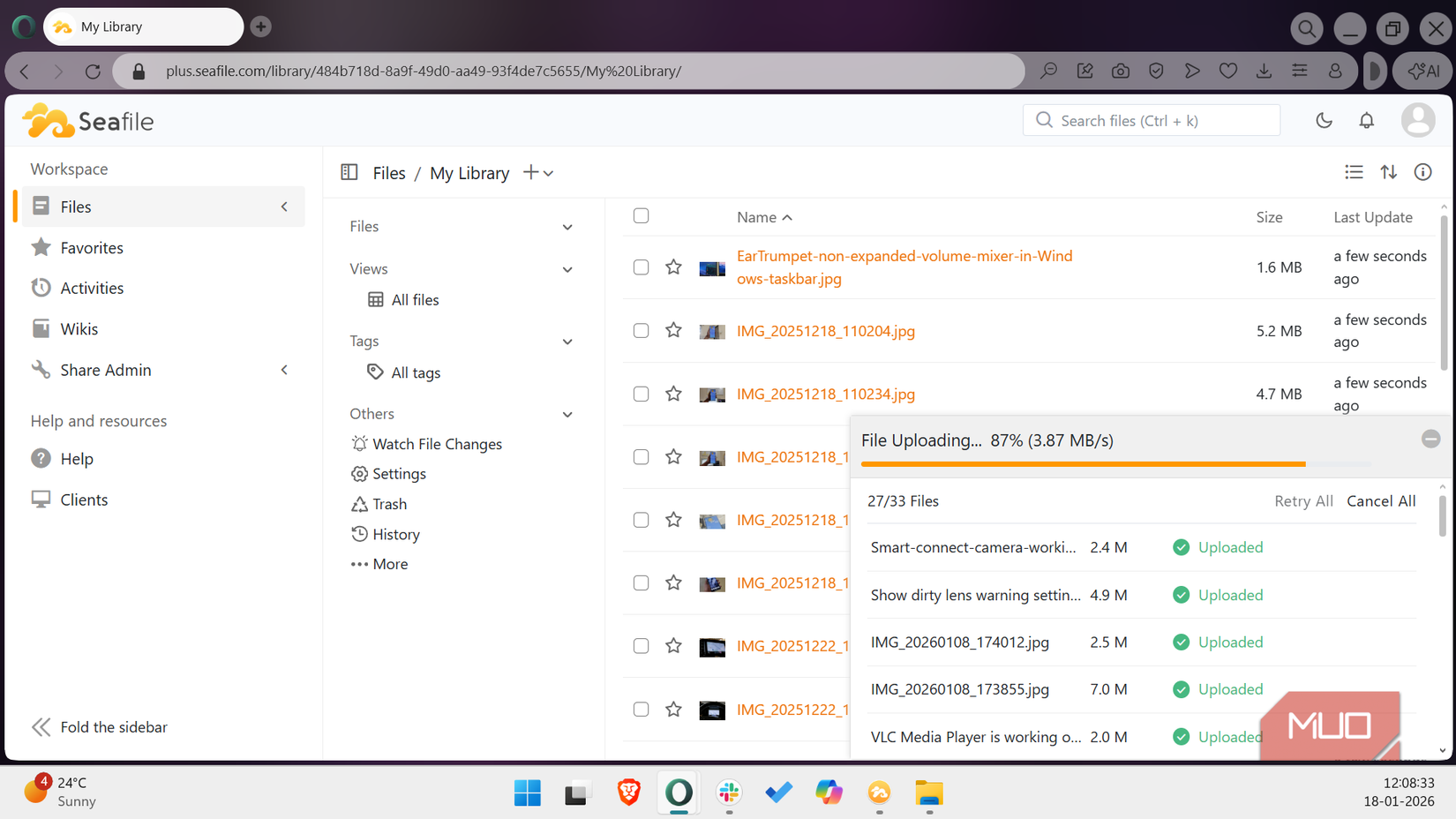This screenshot has width=1456, height=819.
Task: Collapse Views section chevron
Action: (x=567, y=269)
